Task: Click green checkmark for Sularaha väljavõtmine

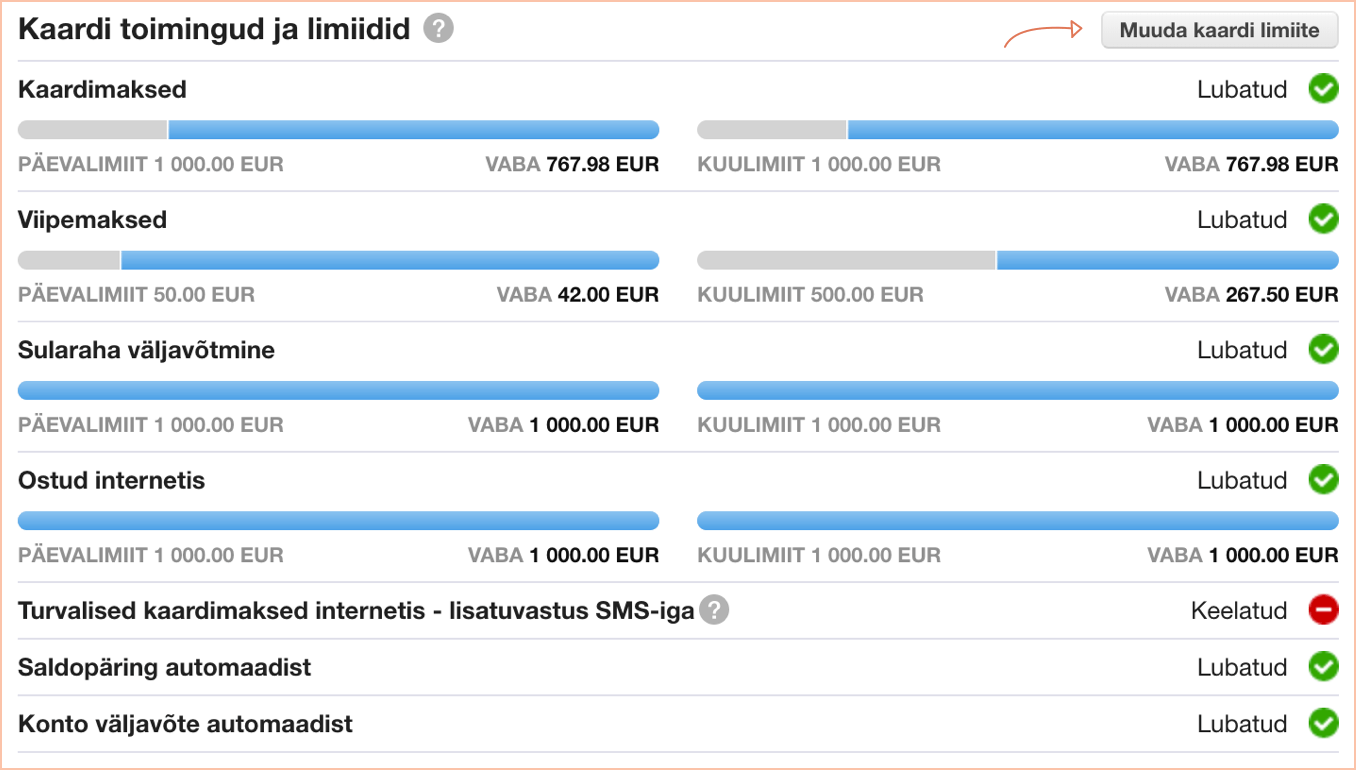Action: click(x=1323, y=350)
